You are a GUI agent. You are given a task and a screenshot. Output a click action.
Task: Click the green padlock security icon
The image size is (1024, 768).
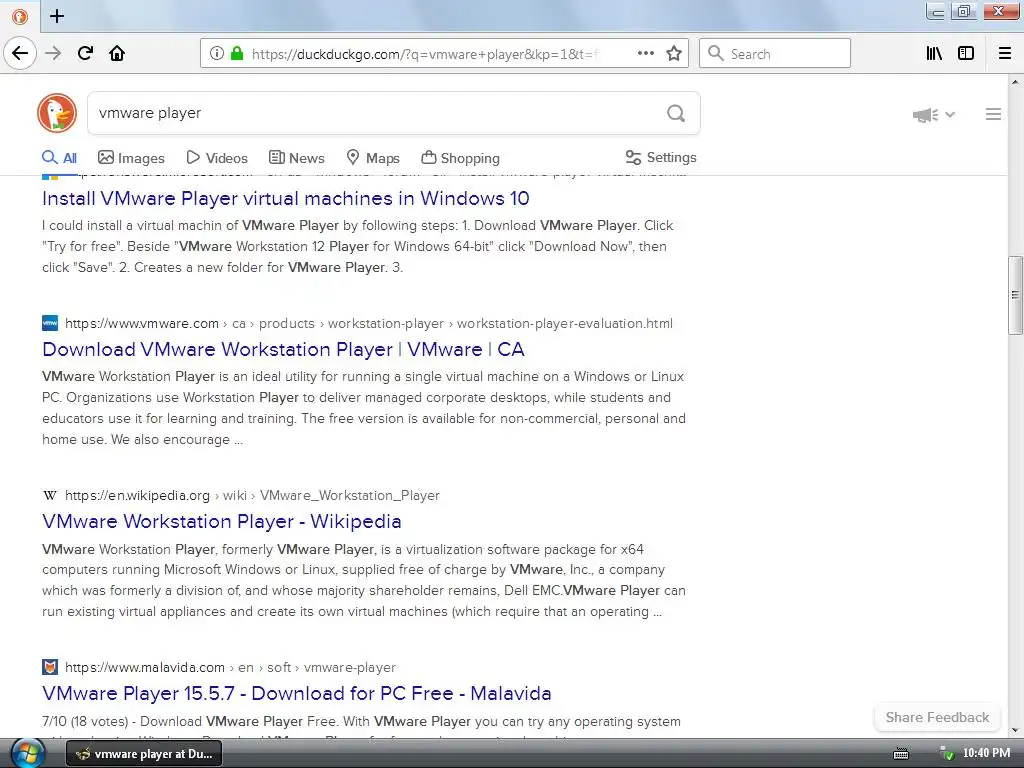(x=236, y=53)
